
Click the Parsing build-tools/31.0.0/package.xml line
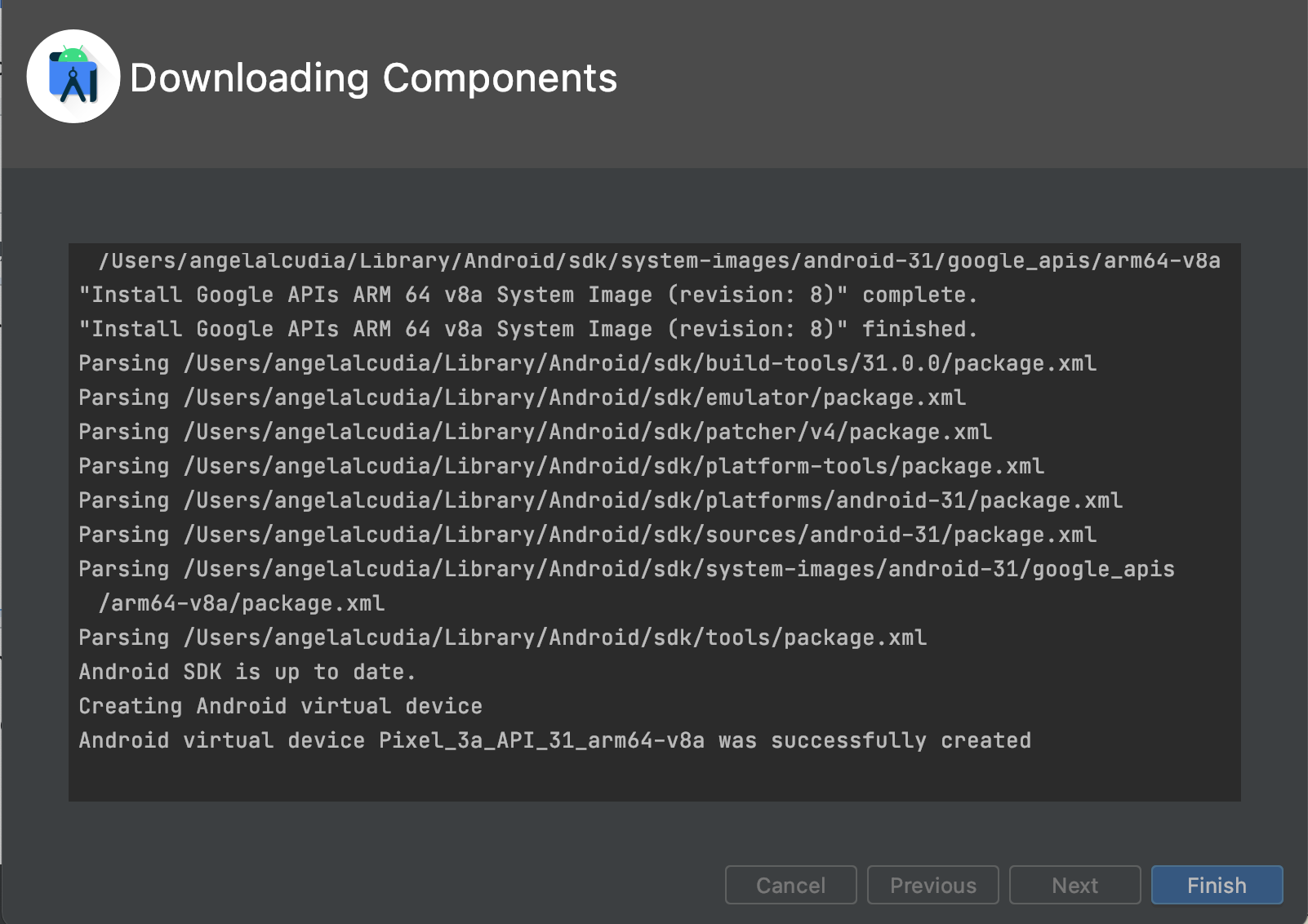coord(587,363)
